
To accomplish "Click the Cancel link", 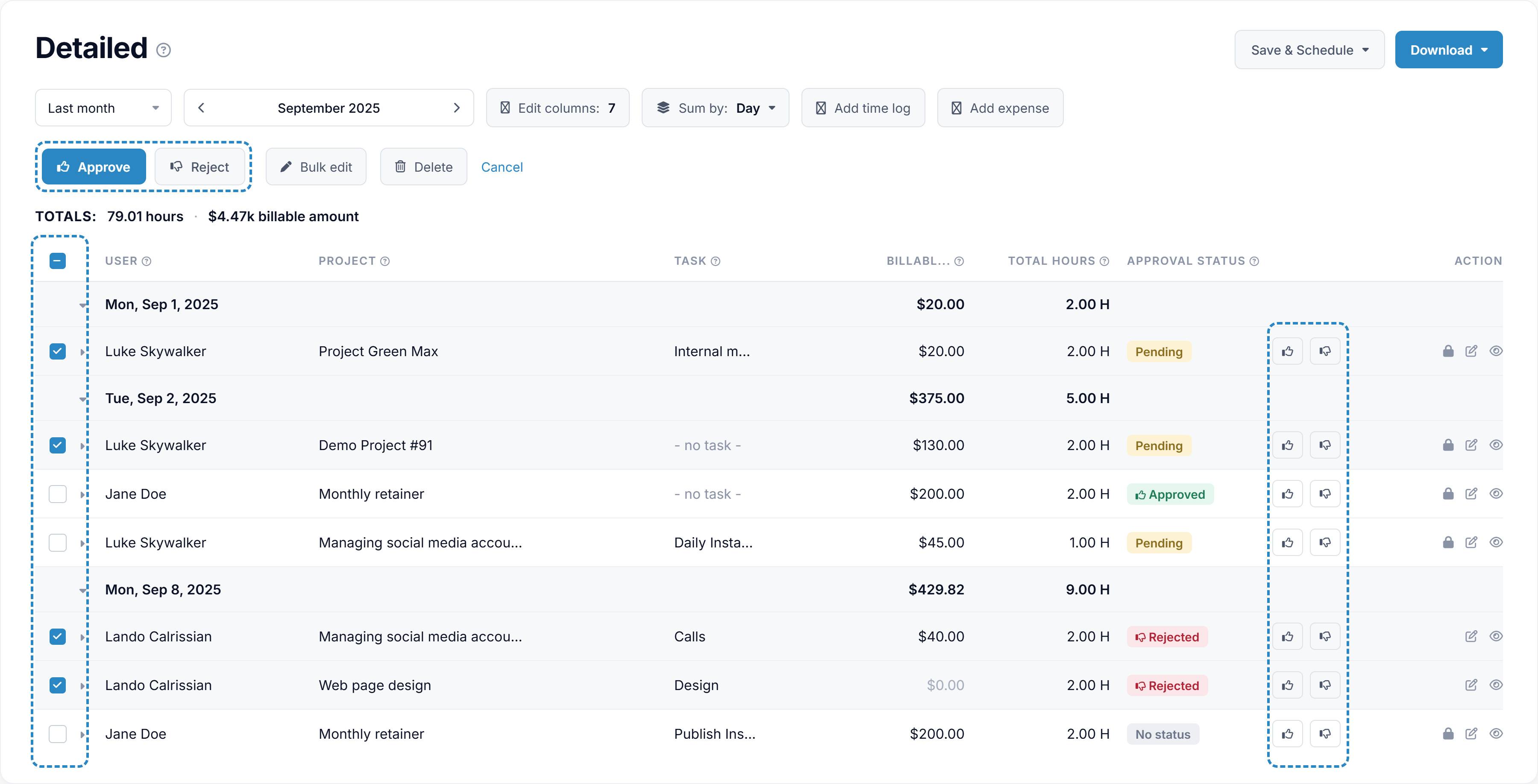I will 502,167.
